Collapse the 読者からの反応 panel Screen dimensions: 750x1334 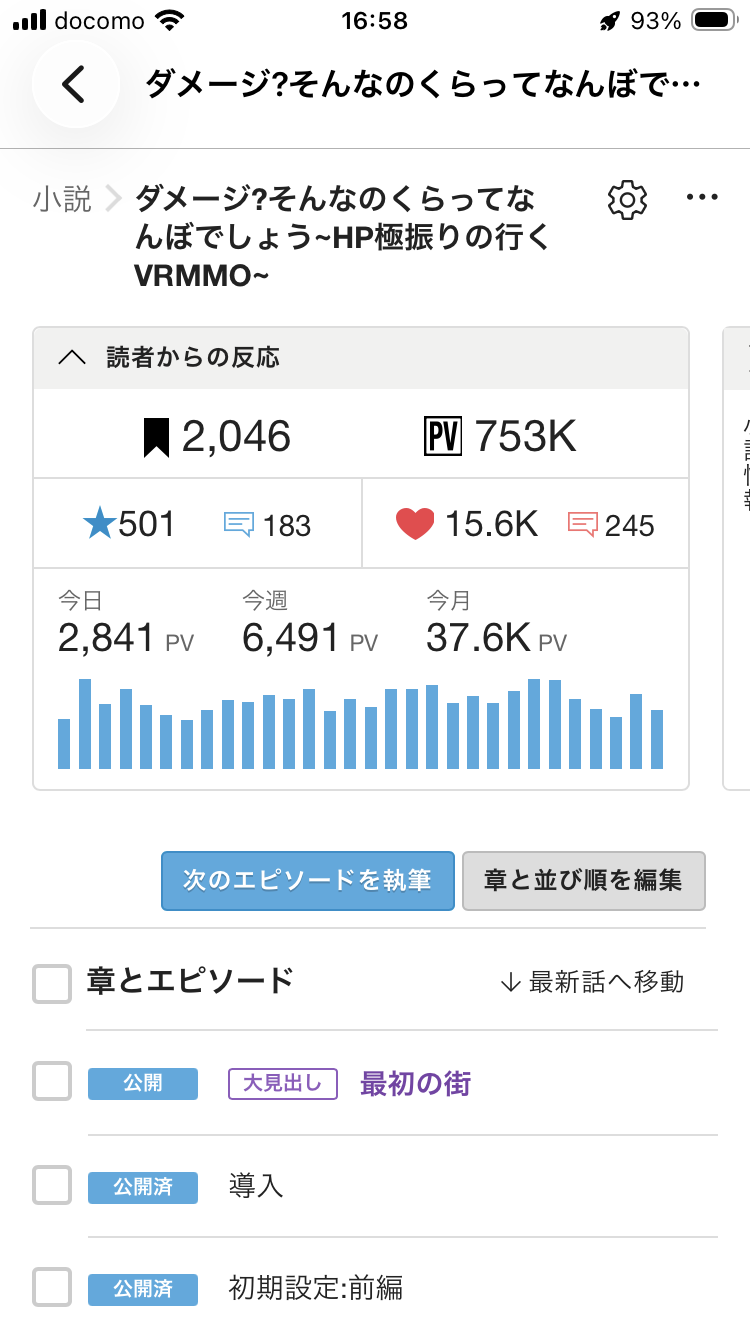tap(361, 358)
